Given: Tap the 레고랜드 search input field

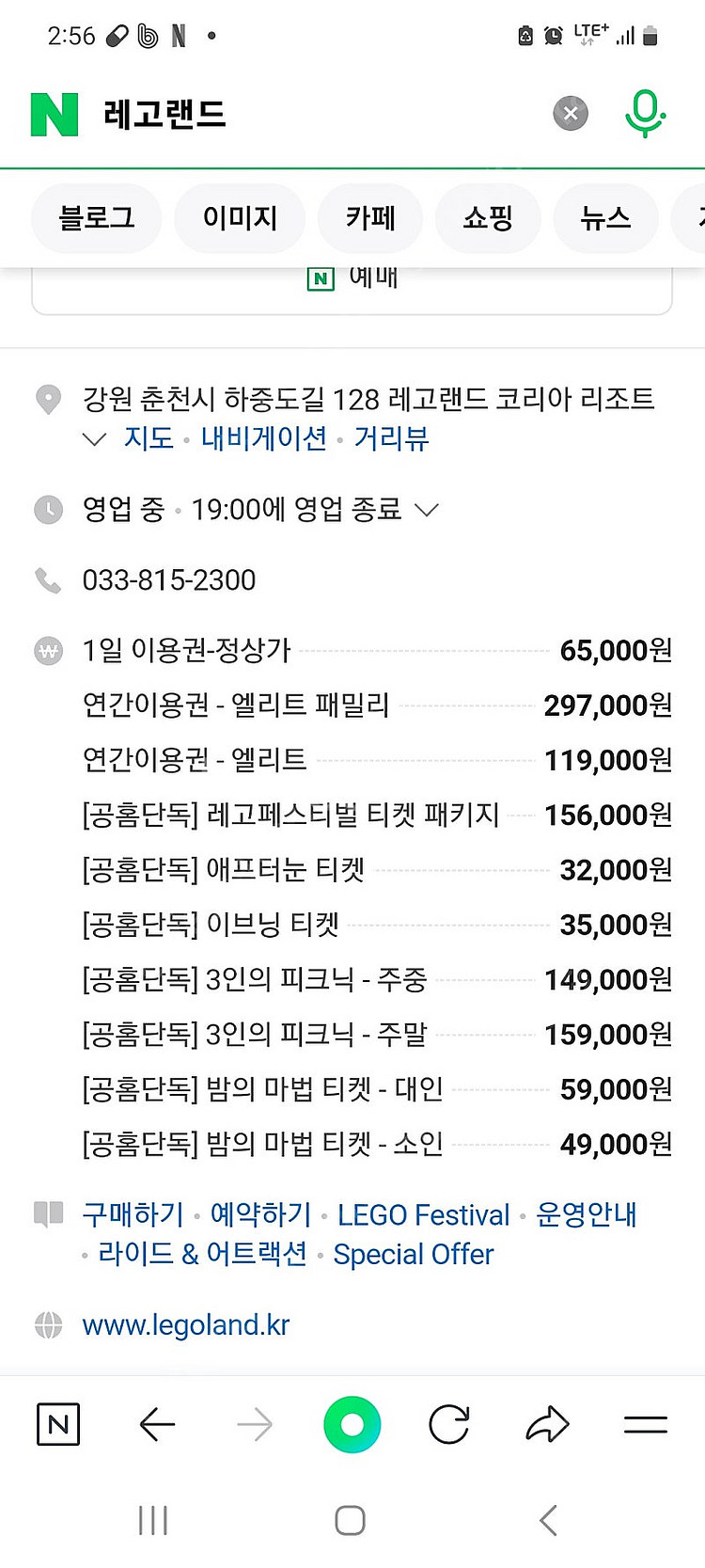Looking at the screenshot, I should 310,115.
